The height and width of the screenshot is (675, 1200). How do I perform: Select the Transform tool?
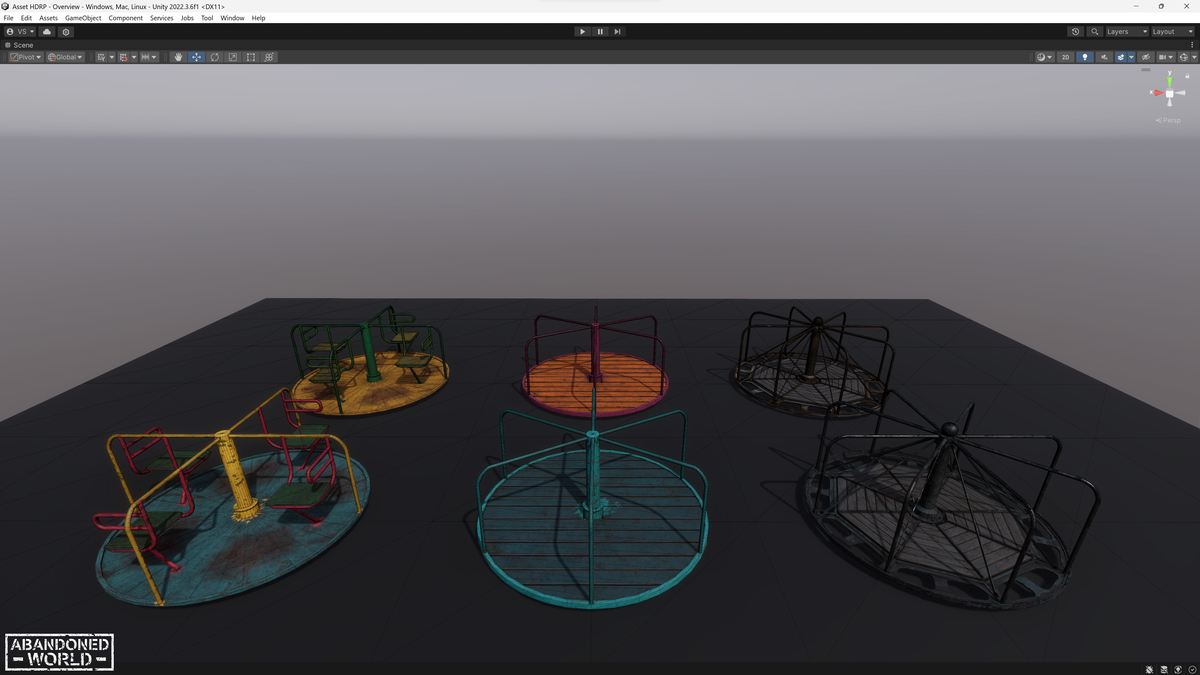[269, 57]
